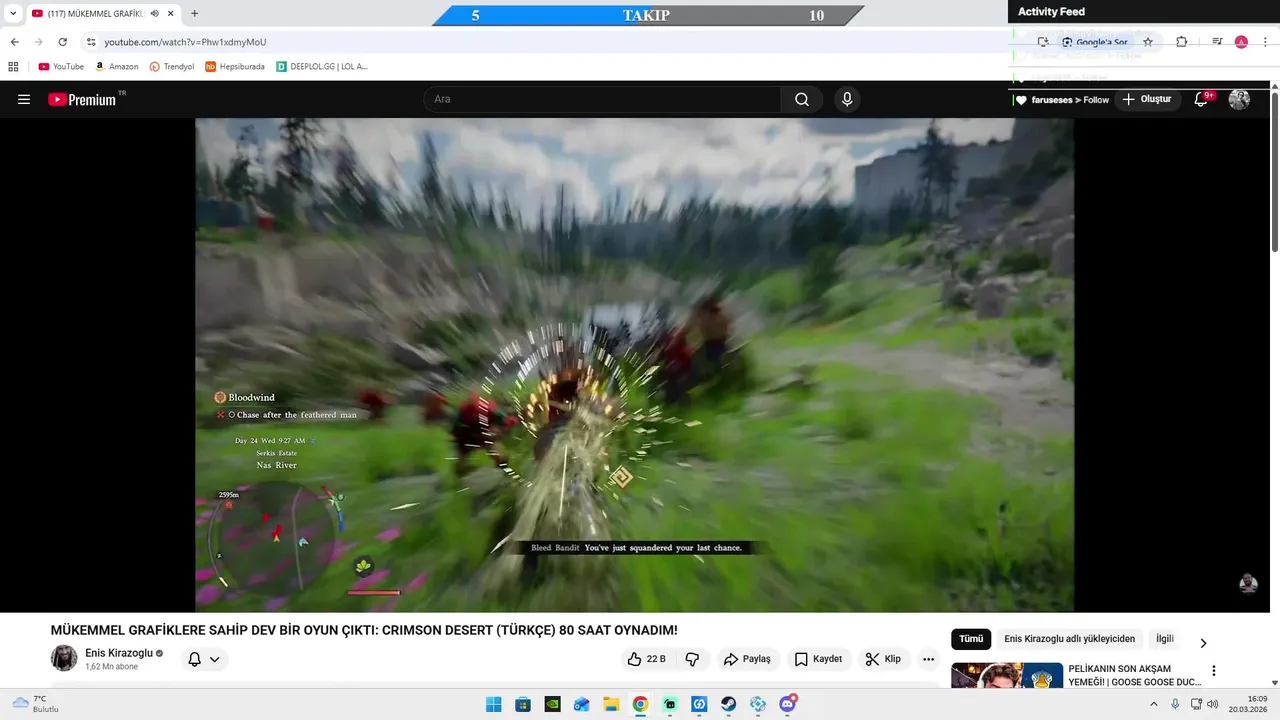This screenshot has width=1280, height=720.
Task: Focus the Ara search field
Action: [602, 99]
